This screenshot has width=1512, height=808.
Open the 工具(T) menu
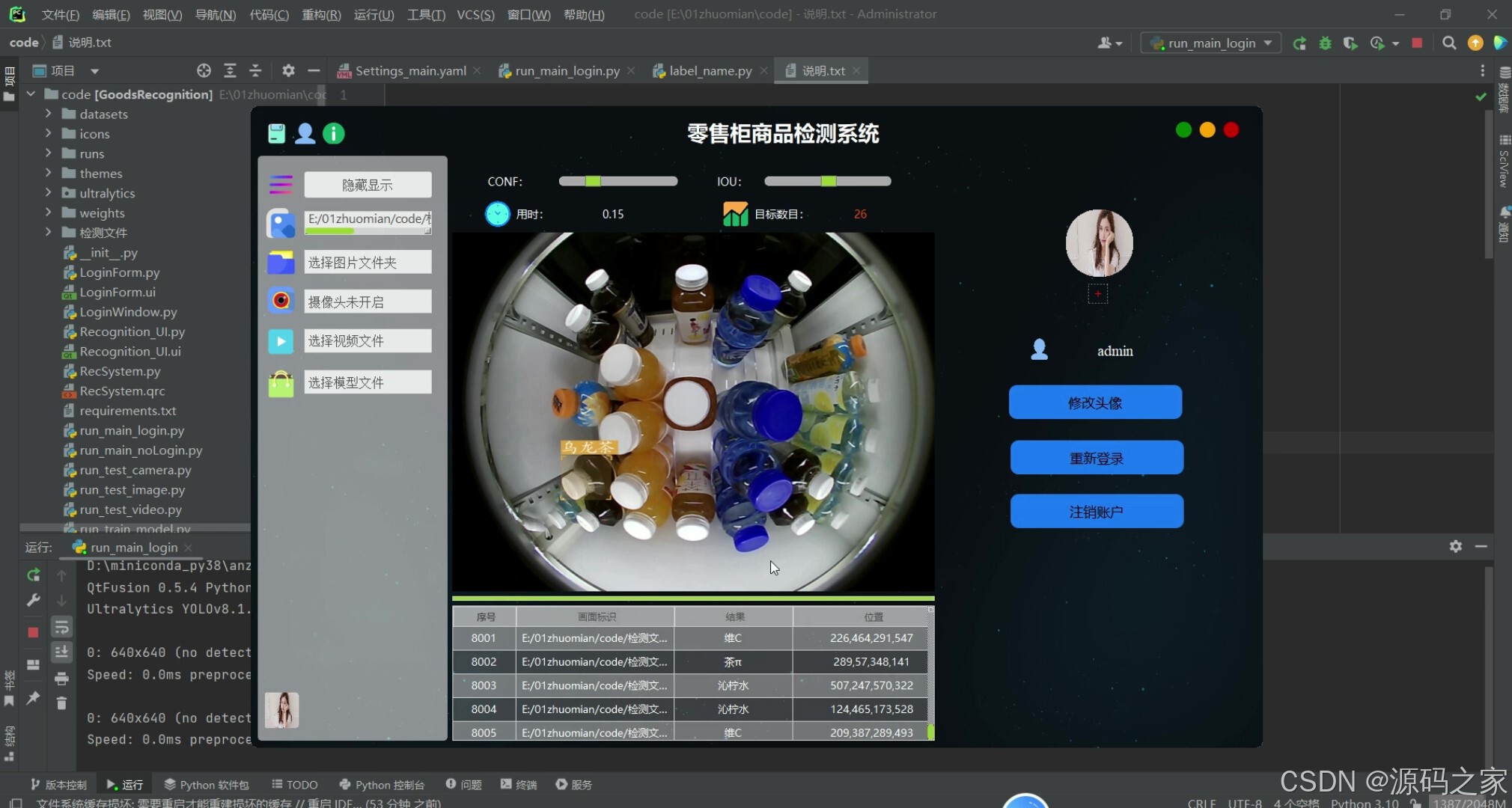click(425, 14)
